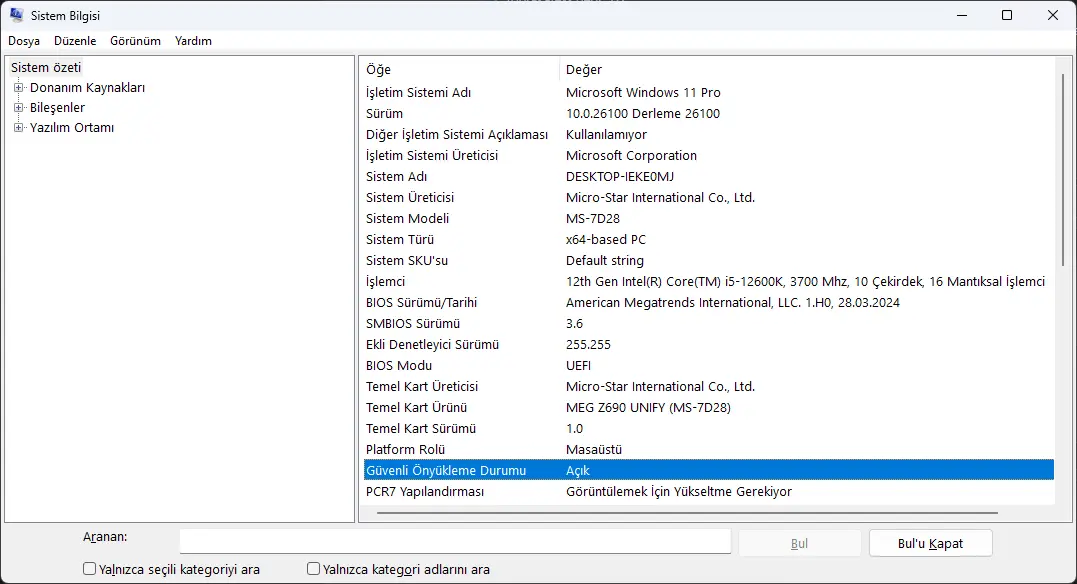Select the Sistem SKU'su row

(709, 260)
